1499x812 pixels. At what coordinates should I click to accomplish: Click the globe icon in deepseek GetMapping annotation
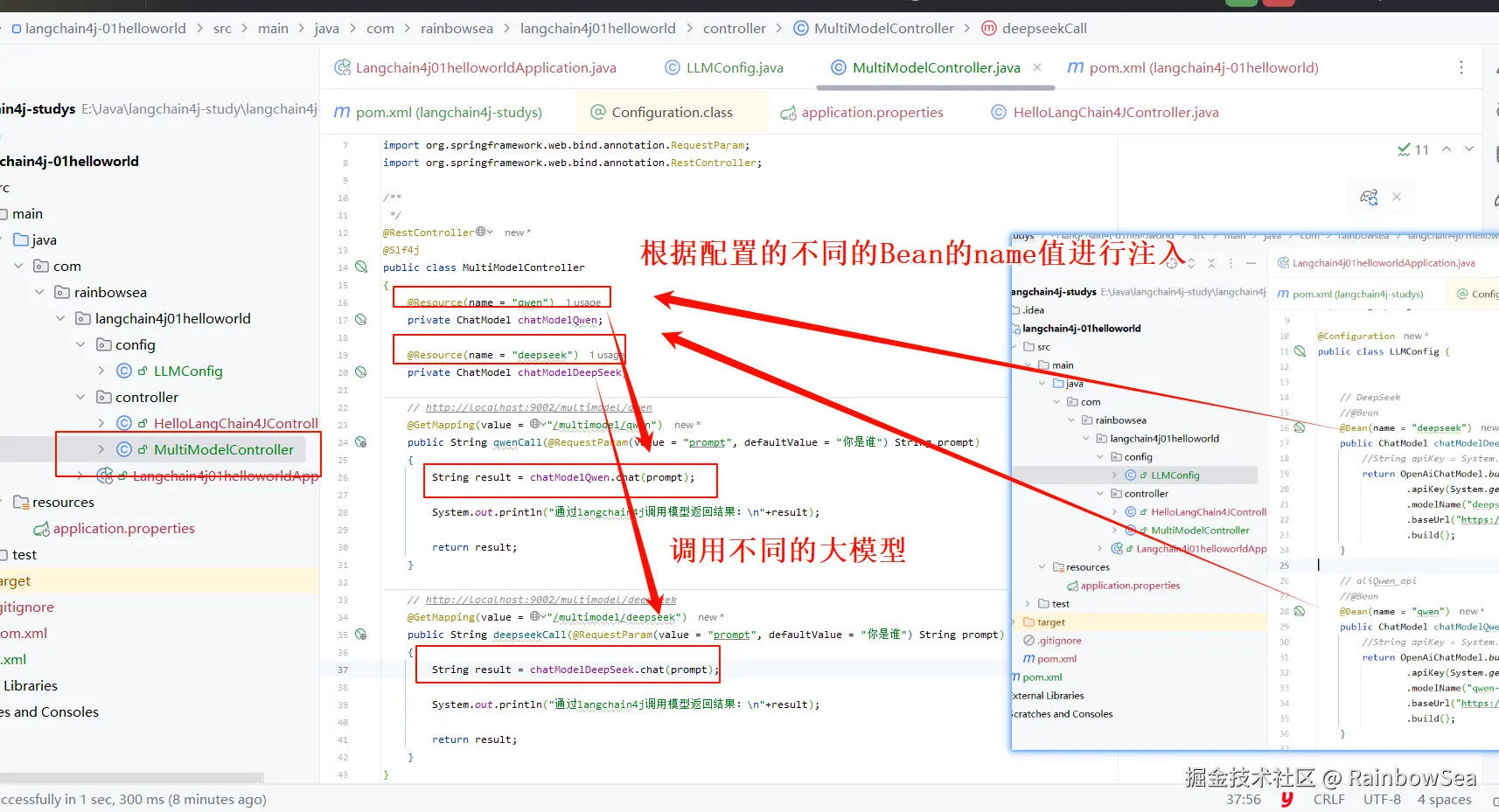point(535,616)
